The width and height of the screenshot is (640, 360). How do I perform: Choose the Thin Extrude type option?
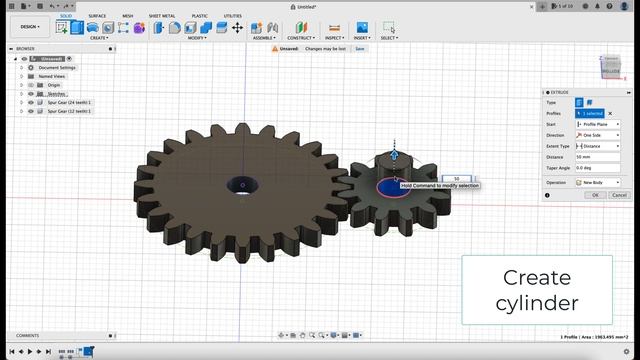(x=589, y=102)
